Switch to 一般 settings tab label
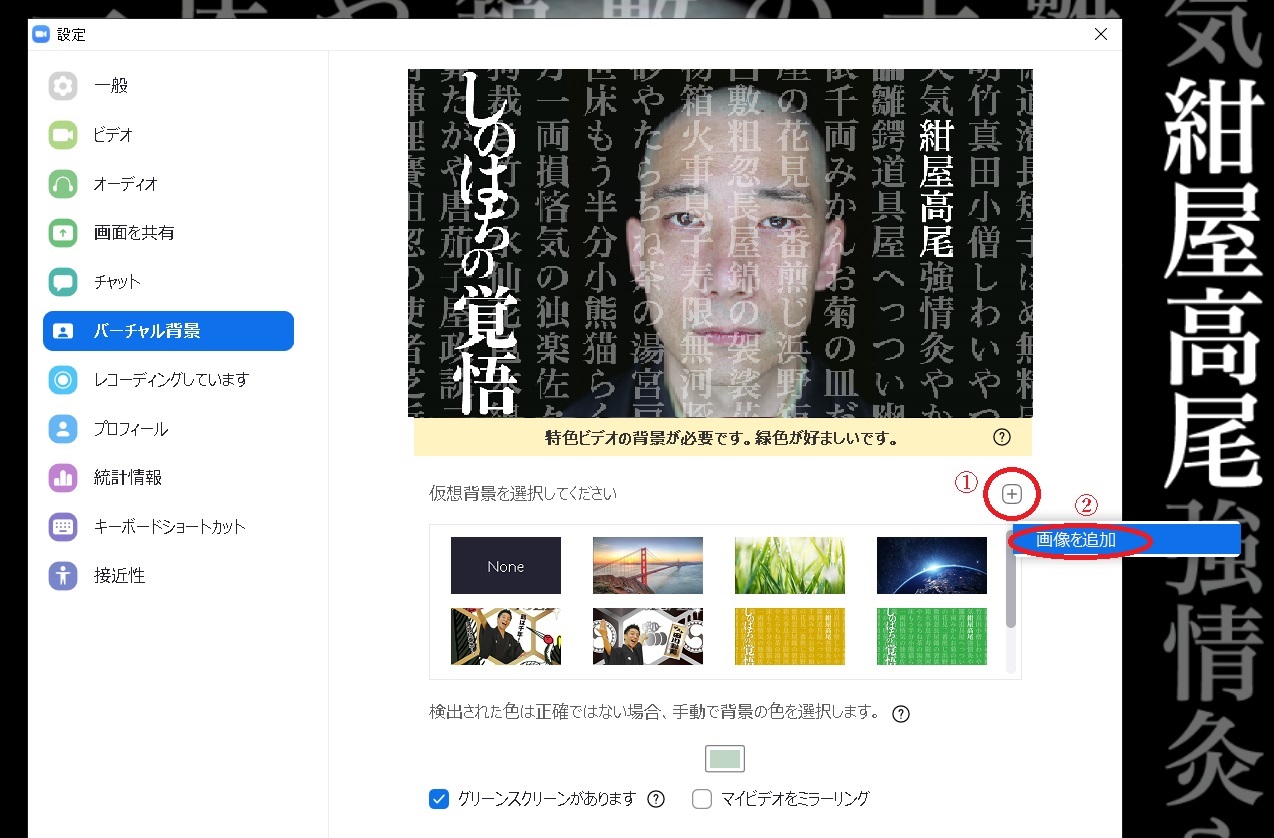This screenshot has width=1274, height=838. (x=111, y=86)
